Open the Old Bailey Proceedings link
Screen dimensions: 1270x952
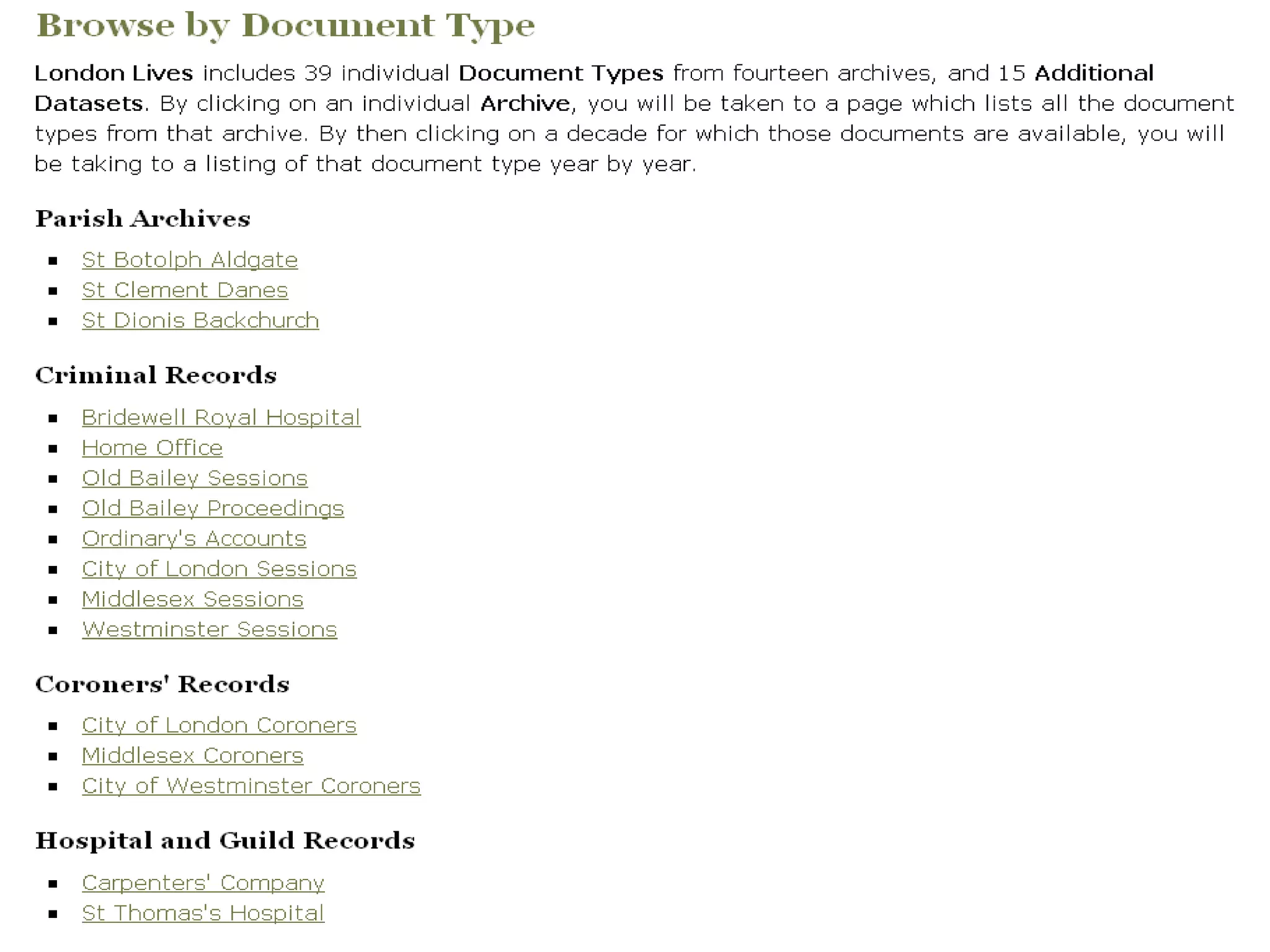click(213, 508)
